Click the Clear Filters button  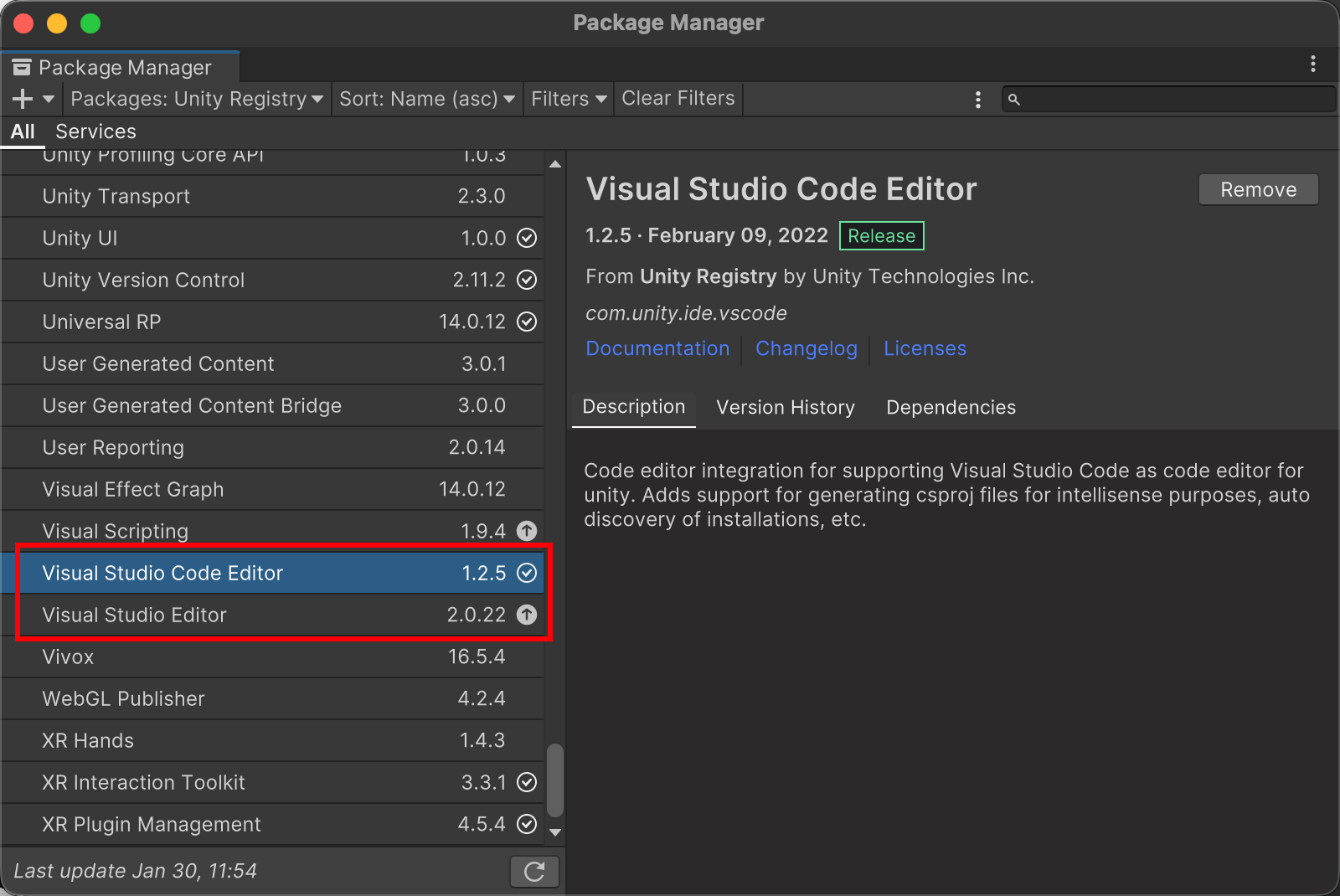[678, 98]
